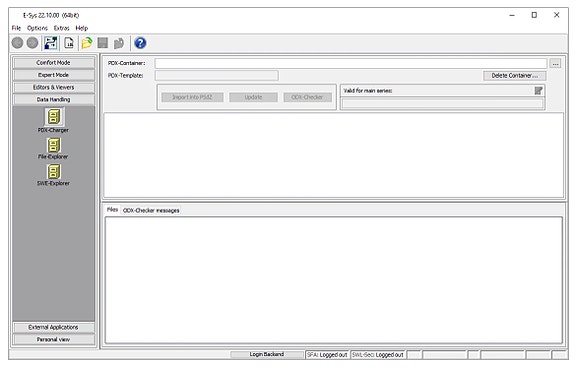The height and width of the screenshot is (368, 575).
Task: Collapse the Data Handling section
Action: point(54,100)
